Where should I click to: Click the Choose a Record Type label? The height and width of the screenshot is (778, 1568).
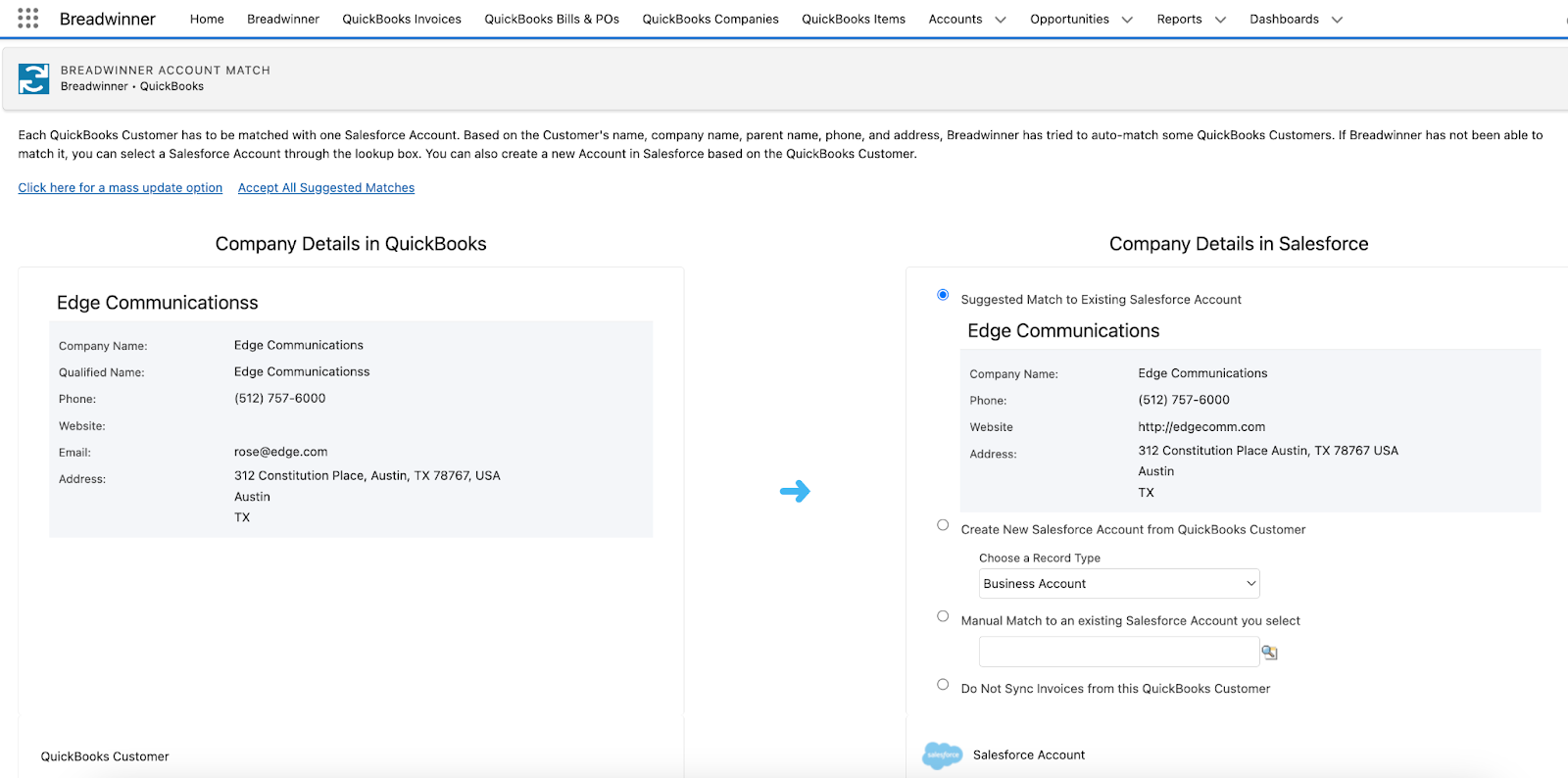(x=1040, y=559)
